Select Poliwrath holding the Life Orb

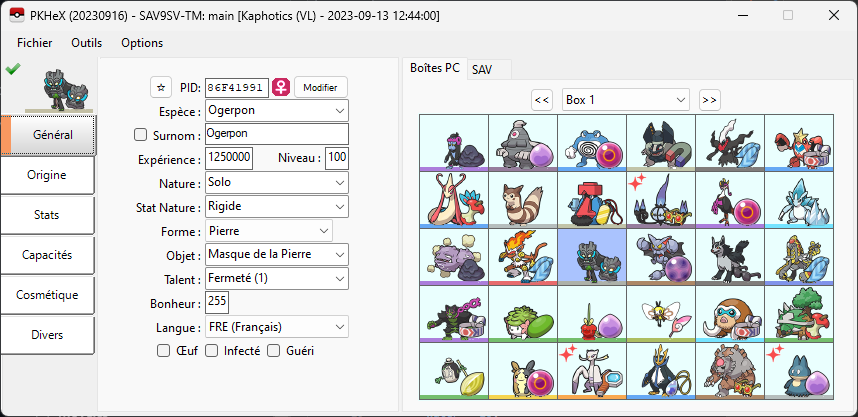pos(592,143)
